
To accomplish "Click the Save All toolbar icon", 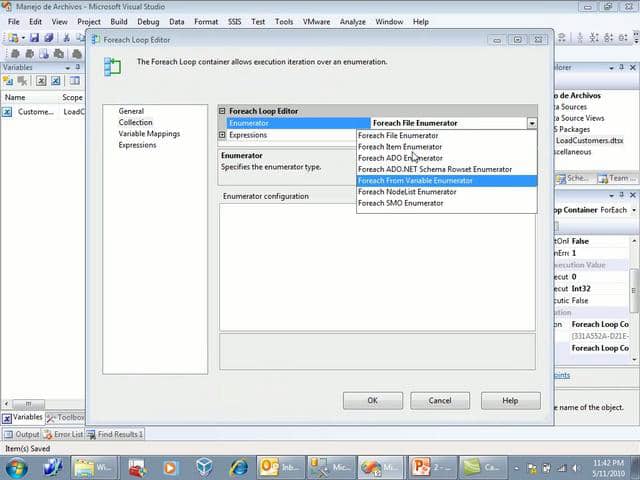I will [x=49, y=38].
